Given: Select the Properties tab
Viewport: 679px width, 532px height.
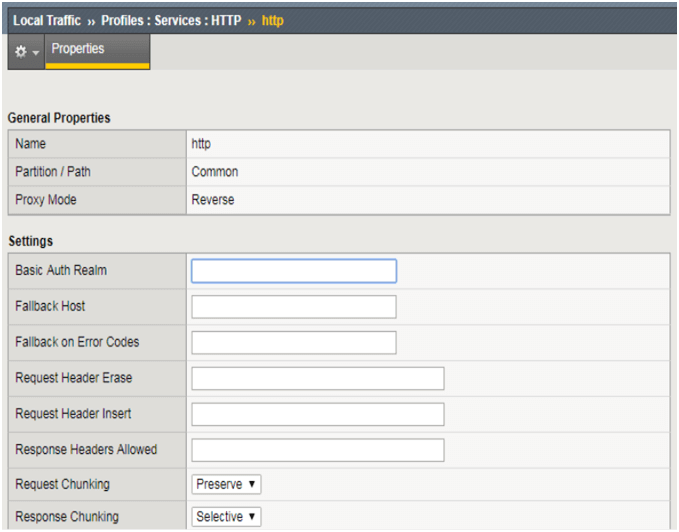Looking at the screenshot, I should click(97, 52).
